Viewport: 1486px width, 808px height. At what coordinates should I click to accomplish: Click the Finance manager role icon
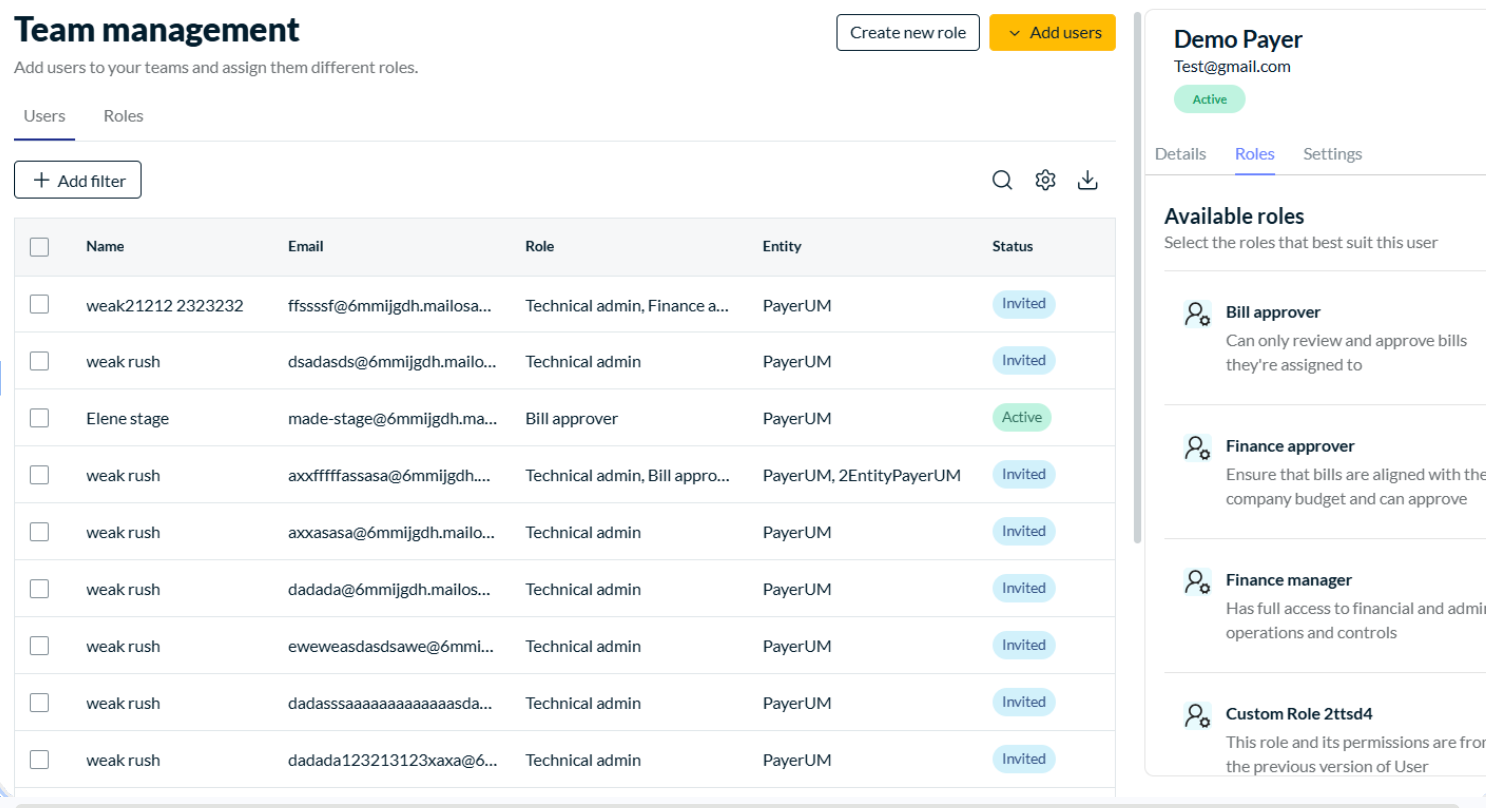click(x=1197, y=581)
